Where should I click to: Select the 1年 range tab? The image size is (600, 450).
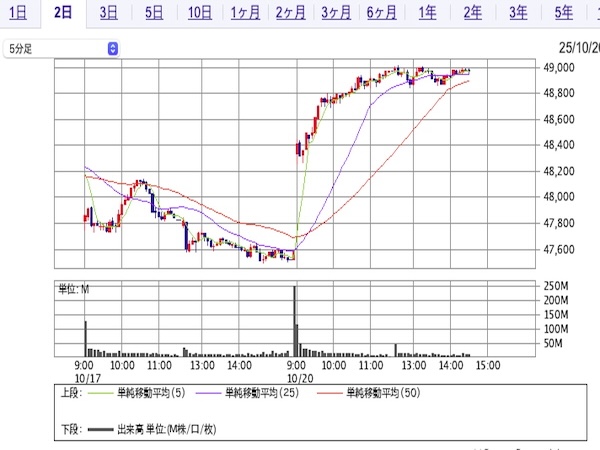427,13
